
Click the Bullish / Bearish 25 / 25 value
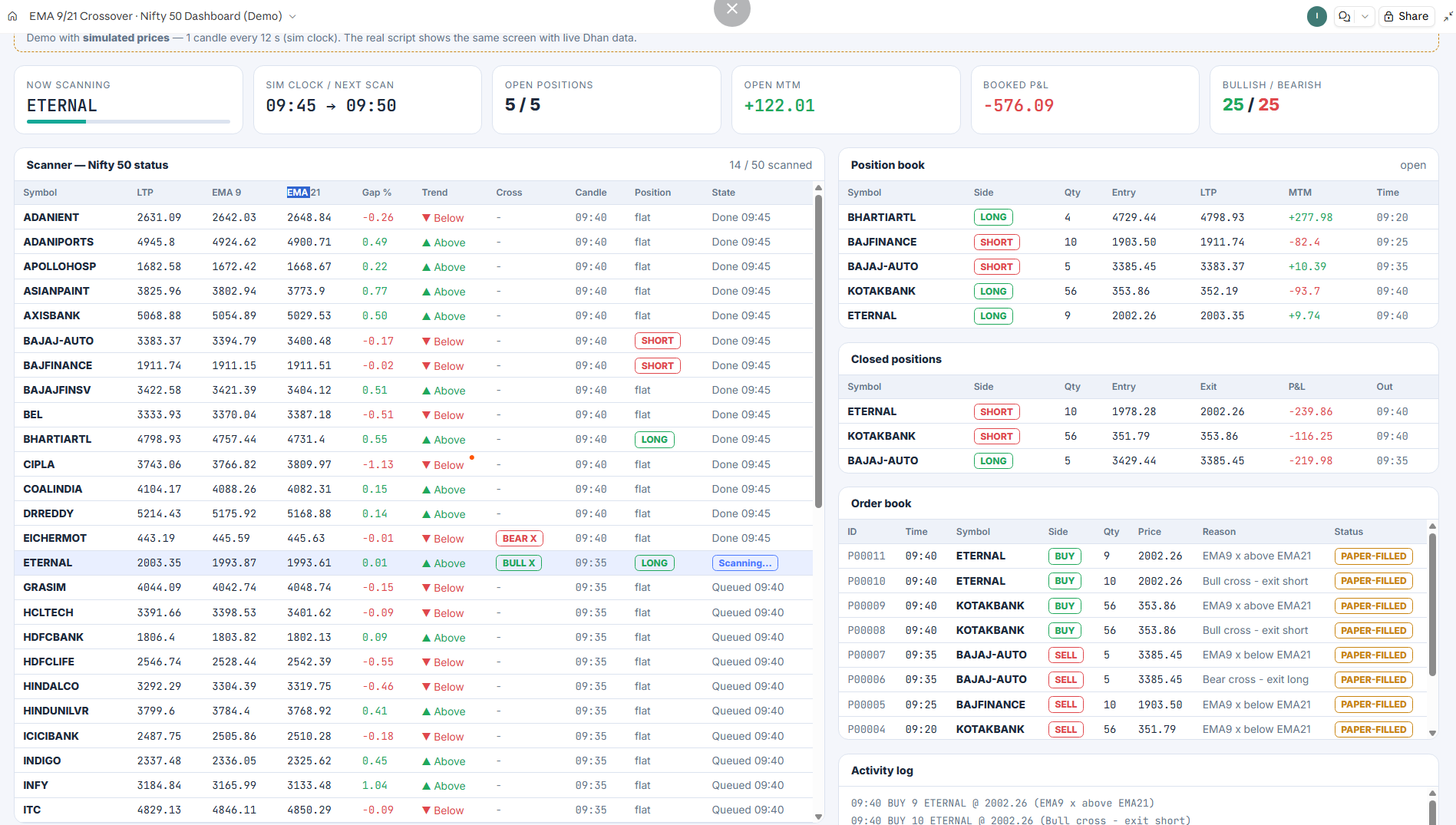point(1251,105)
